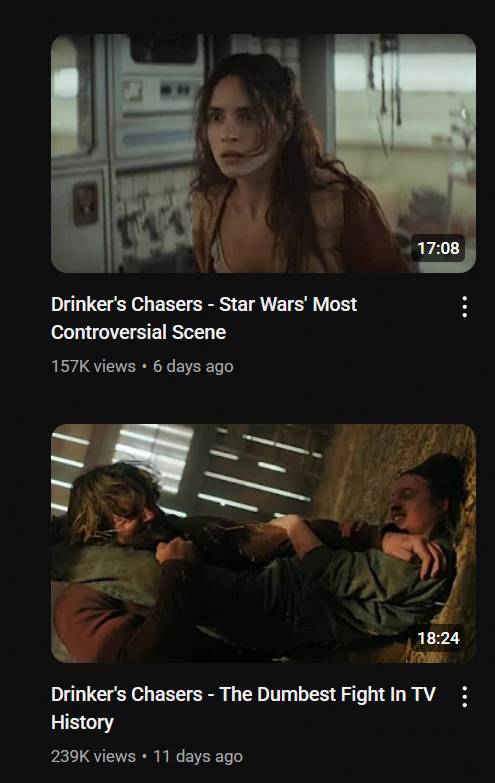Open options menu for Star Wars video
495x783 pixels.
(465, 307)
